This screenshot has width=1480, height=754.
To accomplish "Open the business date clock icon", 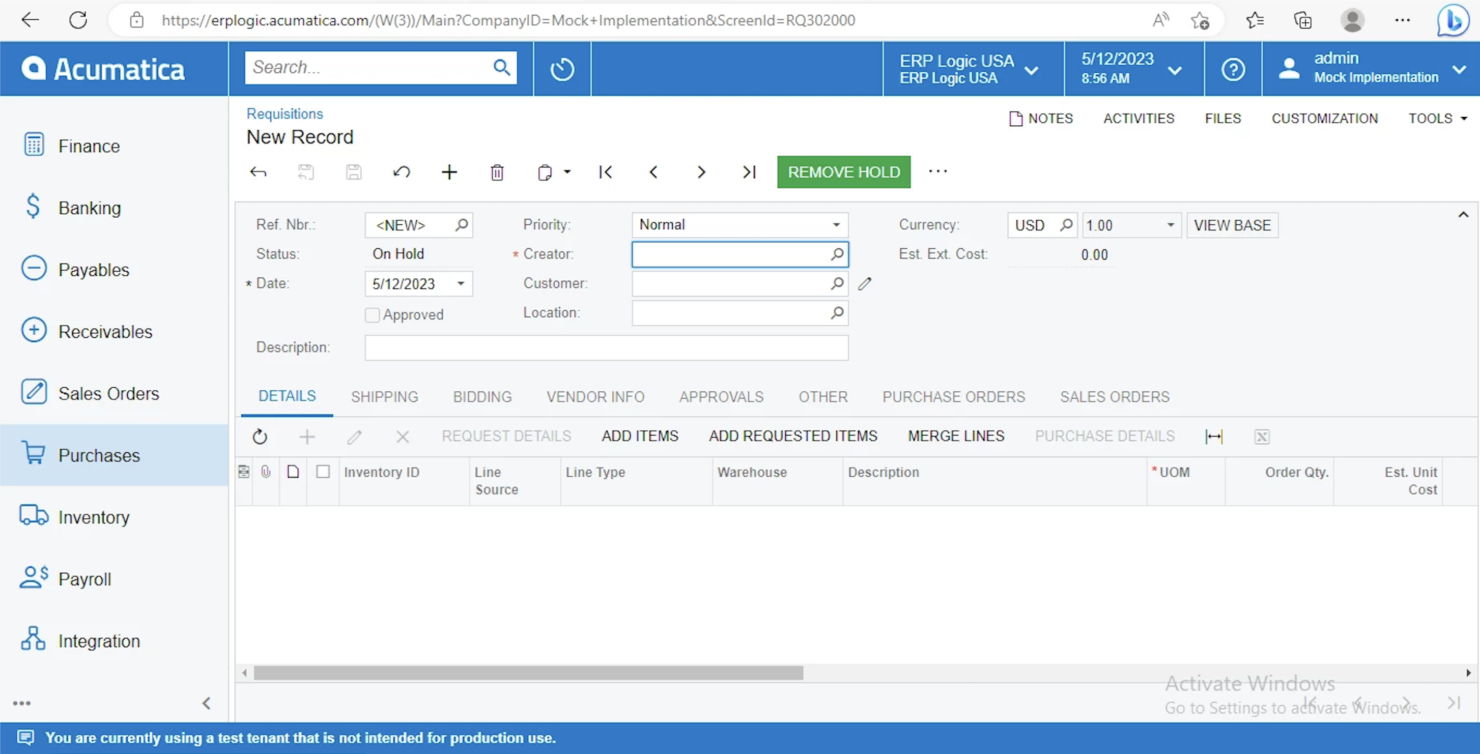I will (561, 68).
